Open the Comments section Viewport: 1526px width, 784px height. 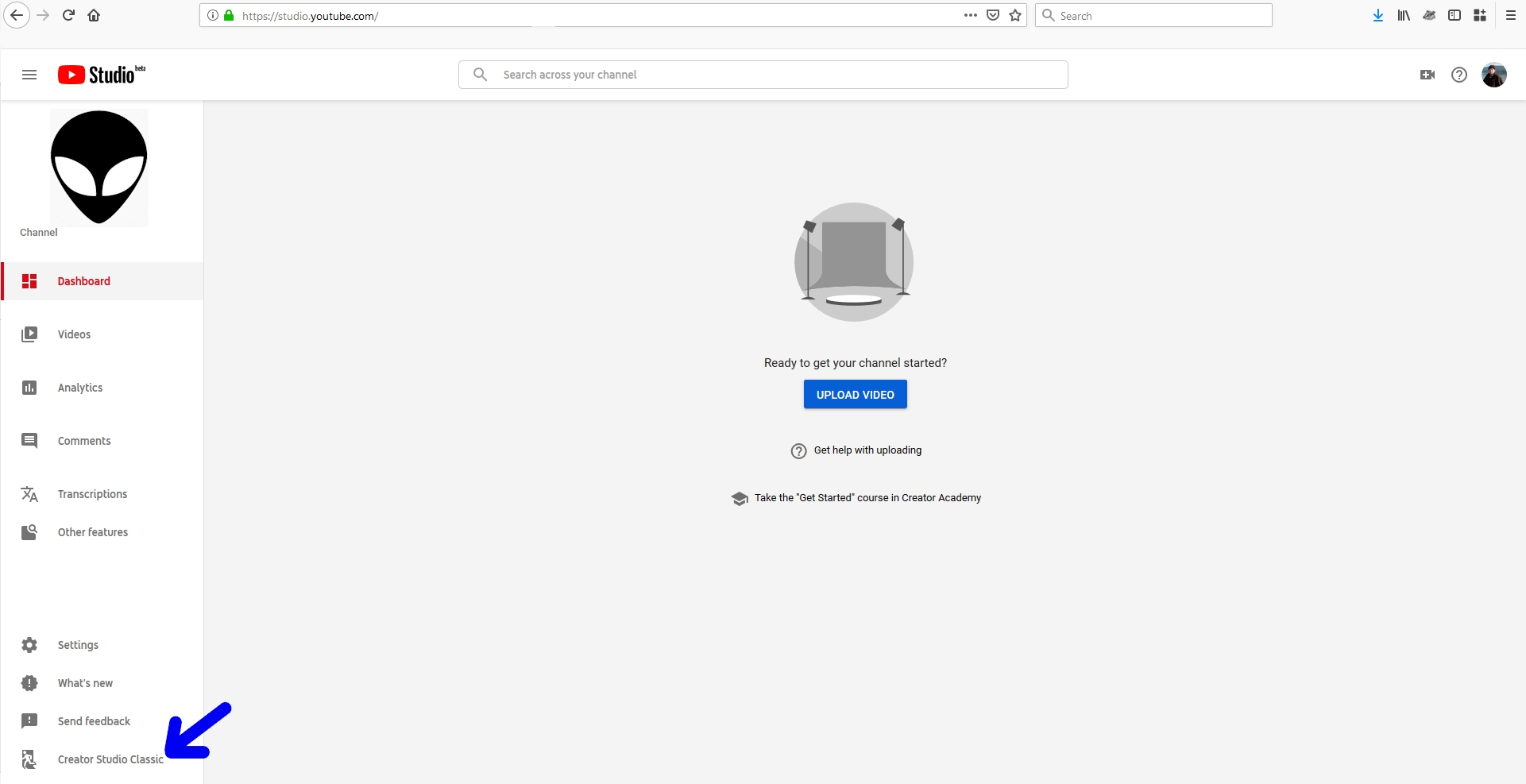(83, 441)
